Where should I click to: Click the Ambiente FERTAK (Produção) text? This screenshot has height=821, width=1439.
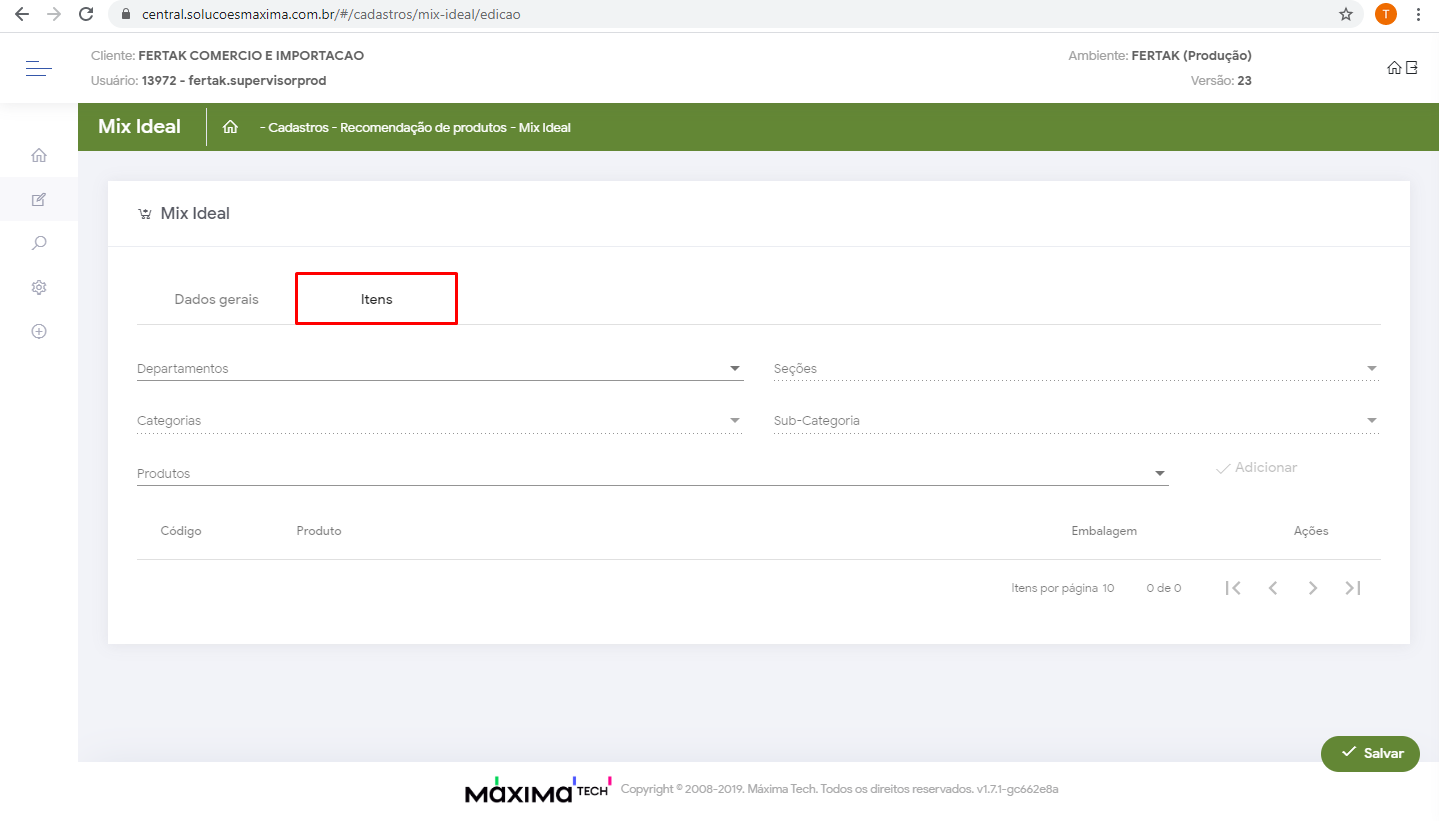tap(1160, 56)
